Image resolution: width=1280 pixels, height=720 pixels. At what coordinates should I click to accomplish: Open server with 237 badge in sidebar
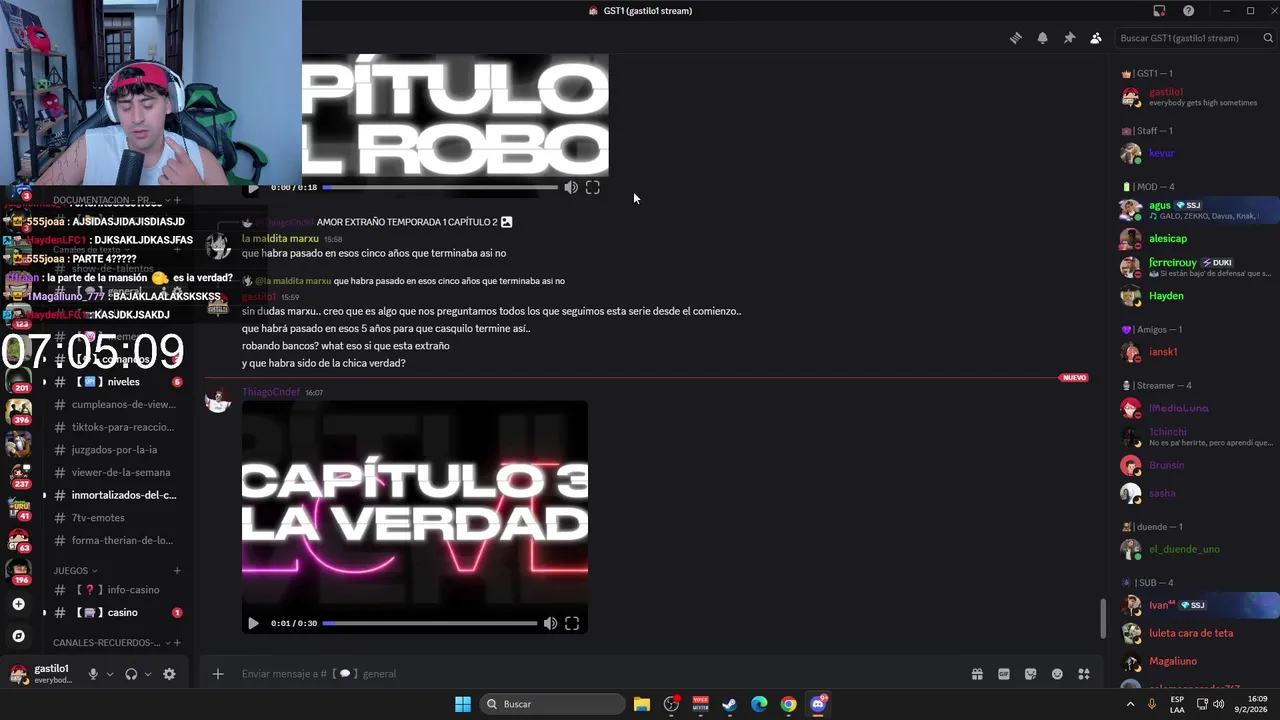[18, 475]
